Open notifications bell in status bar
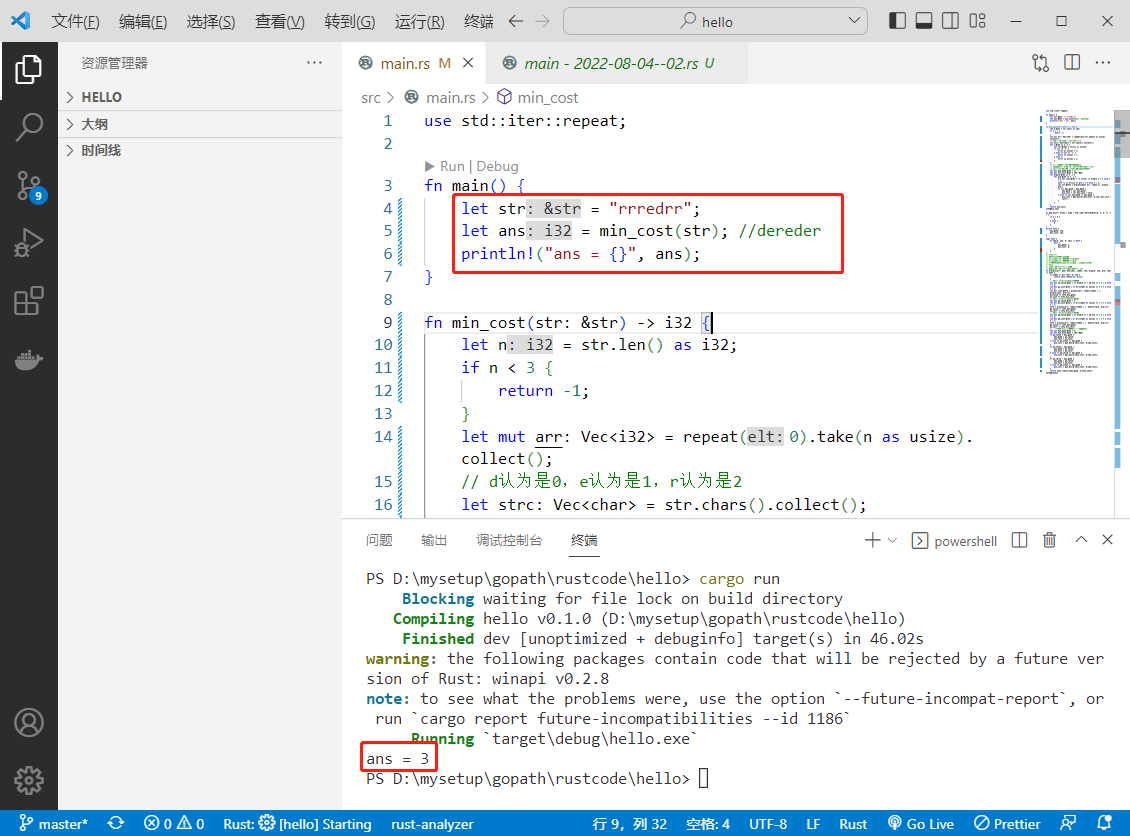1130x836 pixels. point(1103,823)
